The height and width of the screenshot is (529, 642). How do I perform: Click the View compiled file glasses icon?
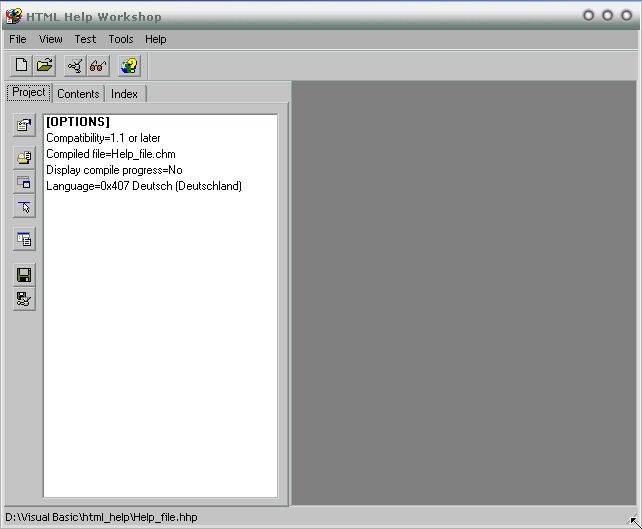click(x=98, y=66)
